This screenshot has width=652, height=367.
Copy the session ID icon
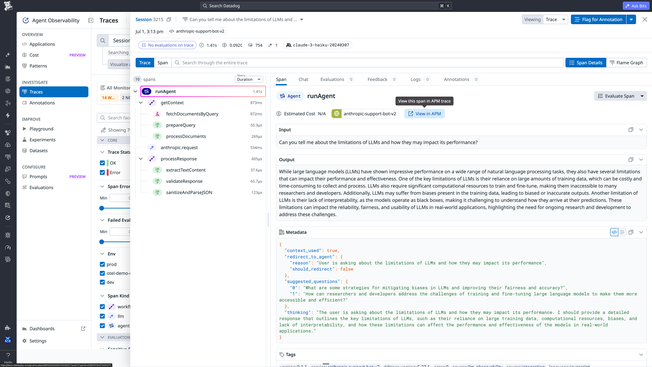click(x=169, y=20)
